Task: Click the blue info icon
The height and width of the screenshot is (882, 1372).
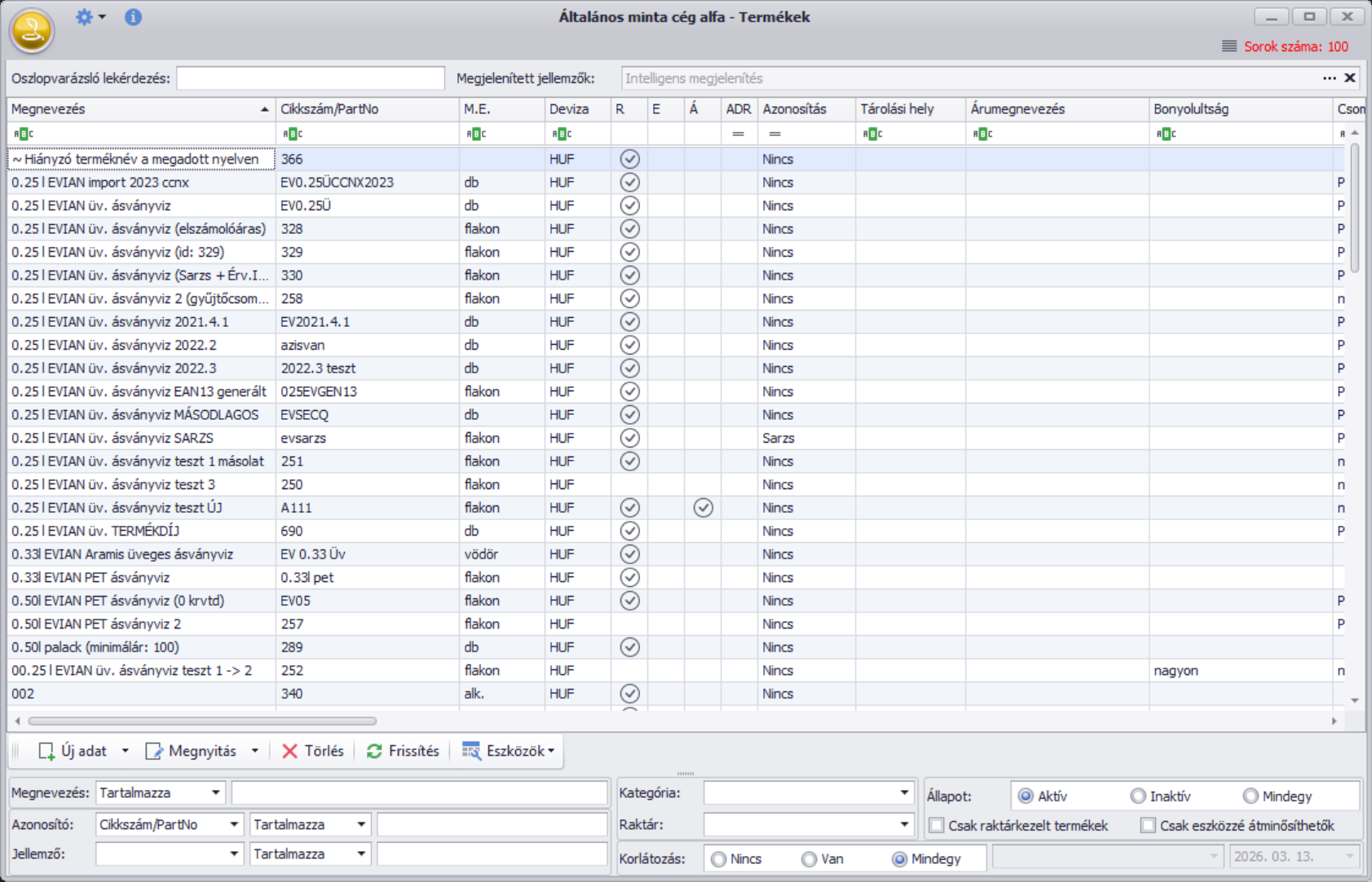Action: click(x=133, y=17)
